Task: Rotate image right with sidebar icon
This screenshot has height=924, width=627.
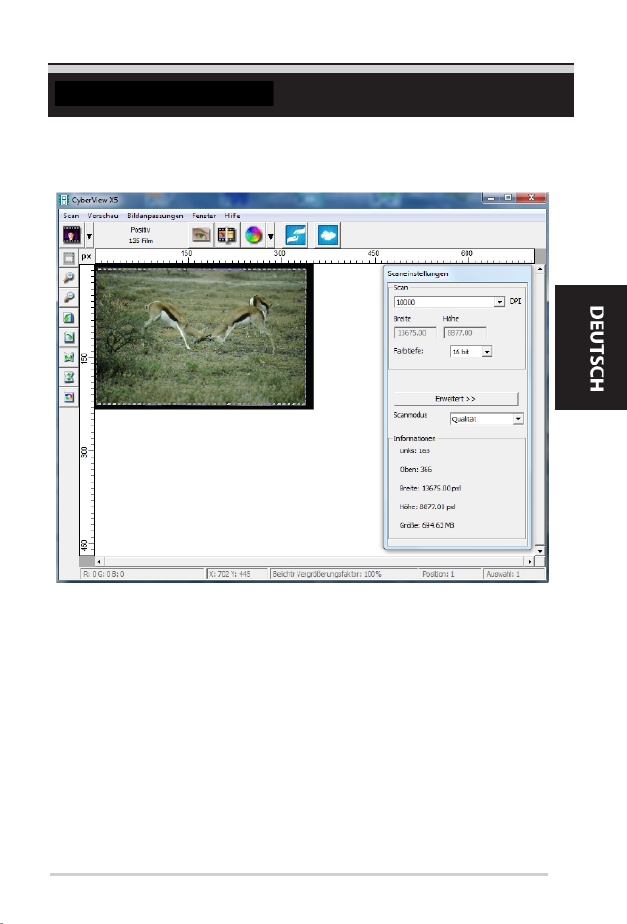Action: pos(68,338)
